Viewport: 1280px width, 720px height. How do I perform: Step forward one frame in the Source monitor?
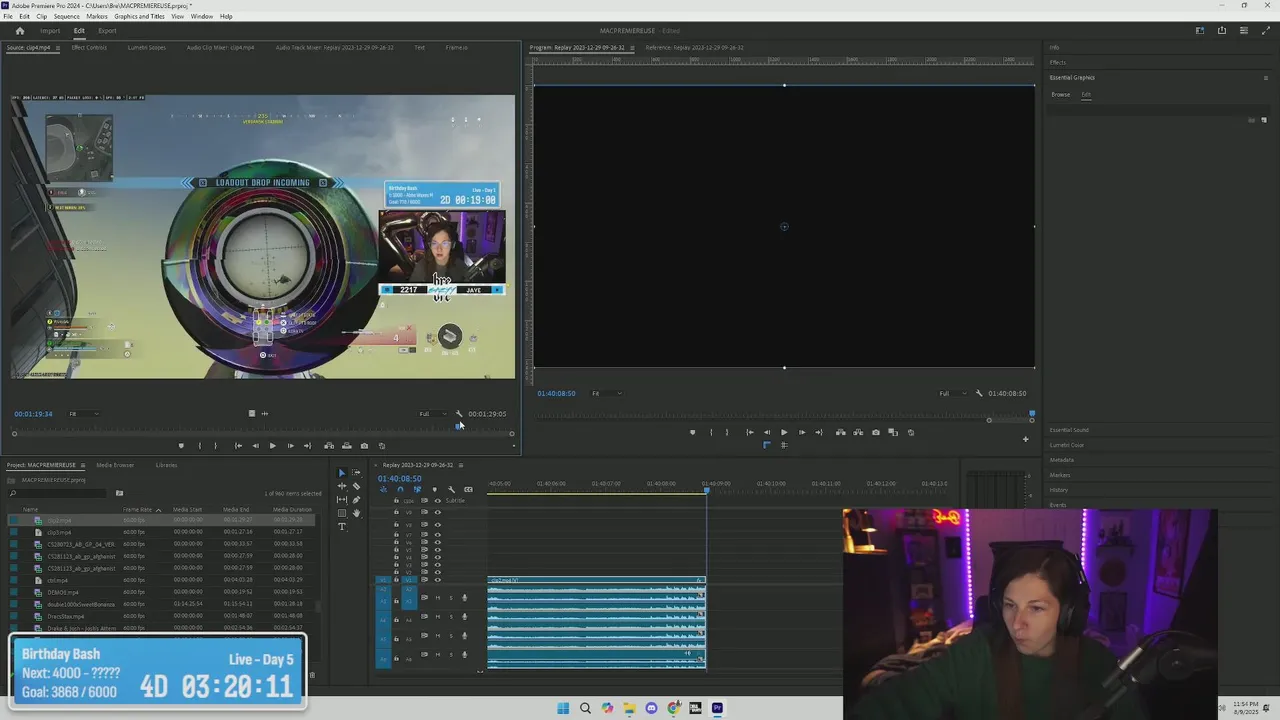tap(290, 446)
